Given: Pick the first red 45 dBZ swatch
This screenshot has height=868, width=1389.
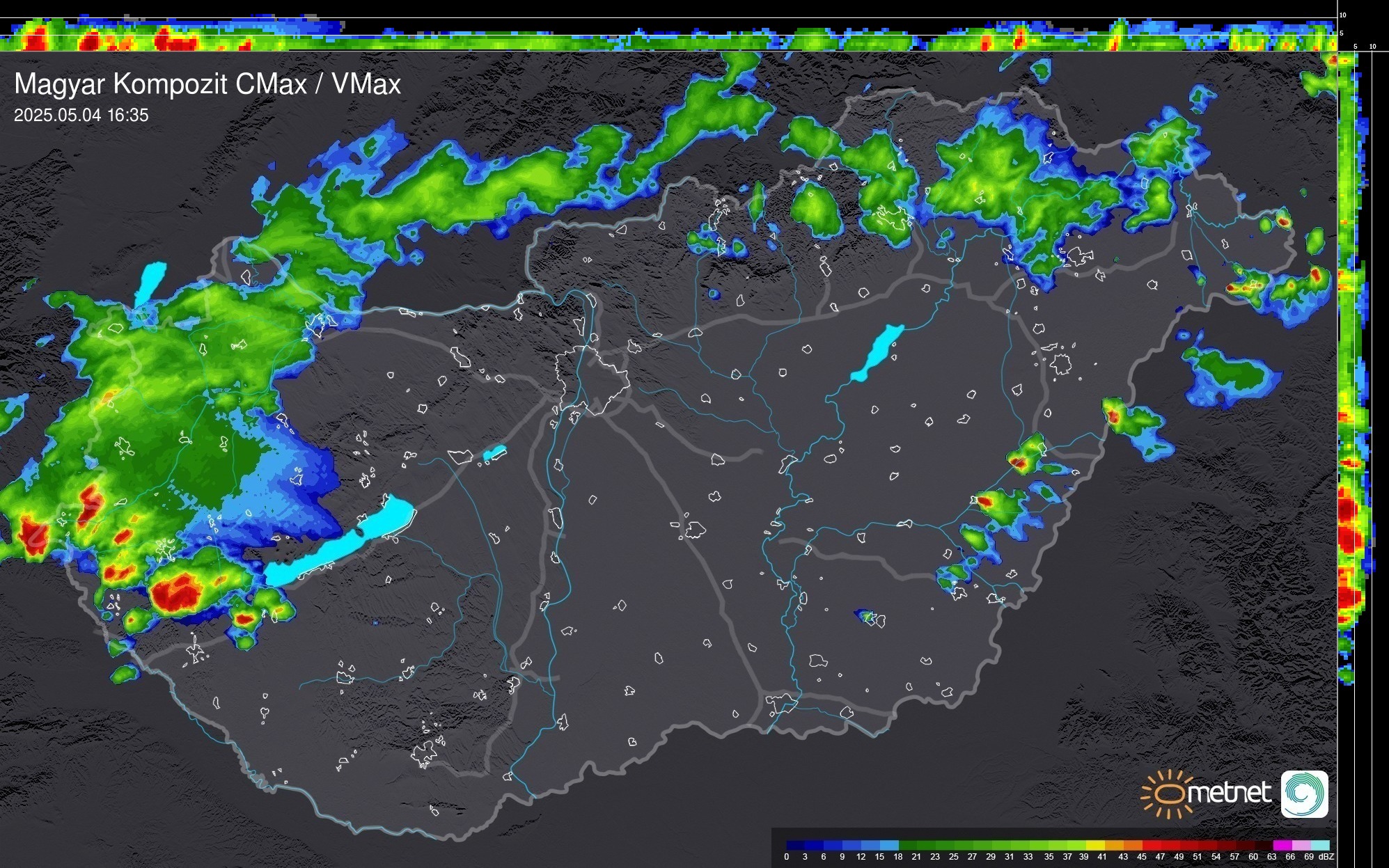Looking at the screenshot, I should click(x=1151, y=845).
